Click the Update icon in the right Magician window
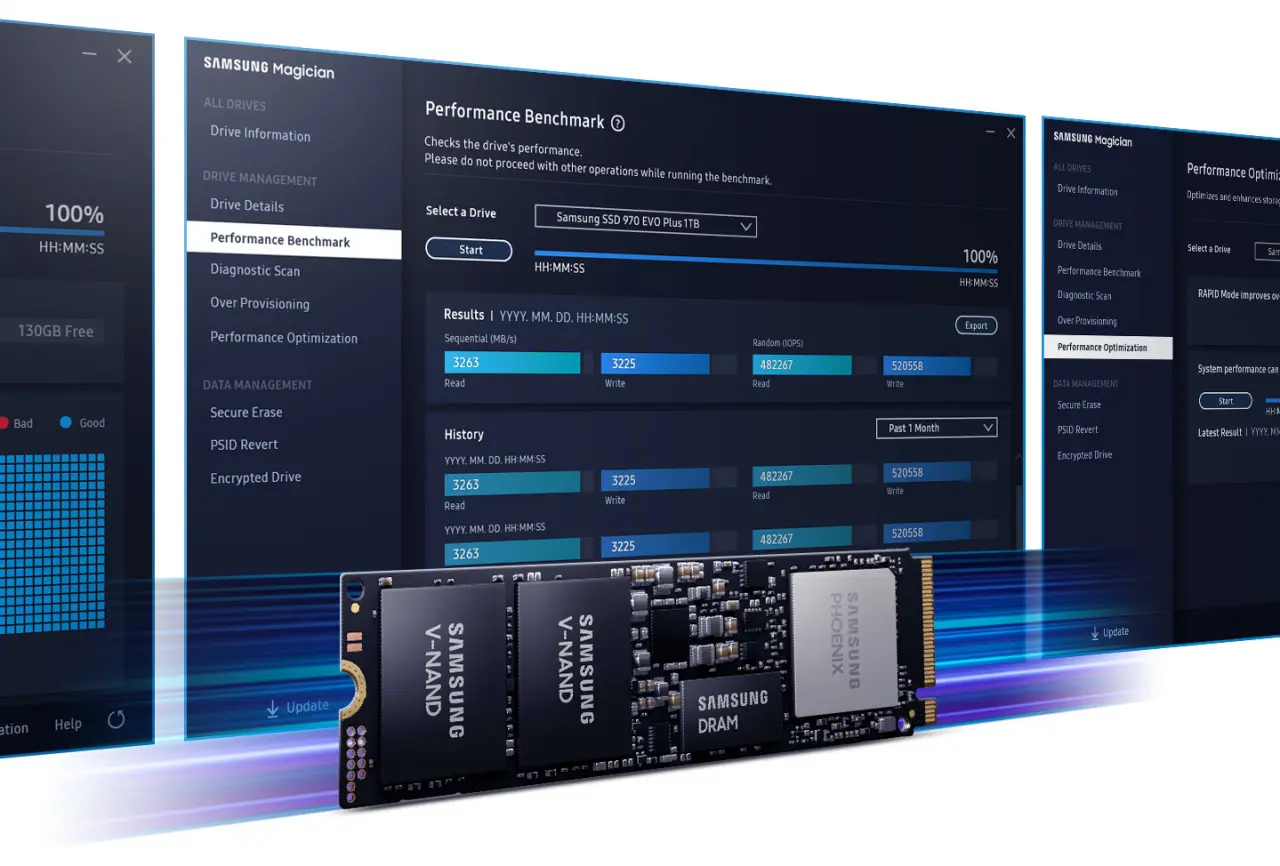 1093,631
